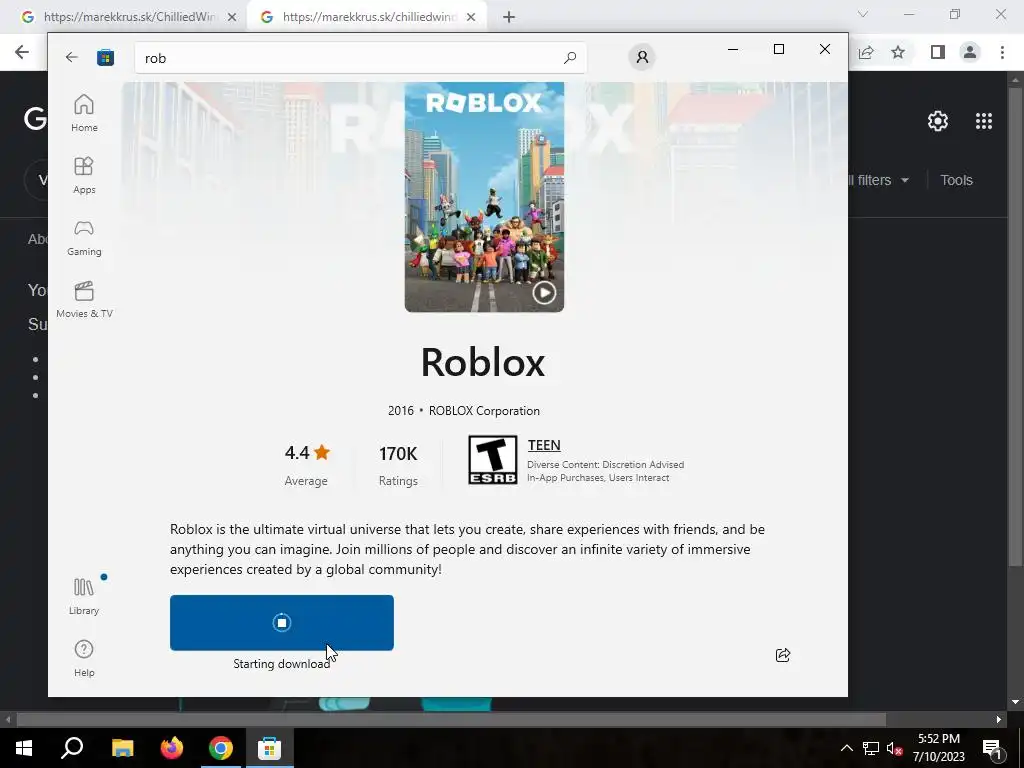This screenshot has height=768, width=1024.
Task: Click the Store search field containing 'rob'
Action: tap(360, 57)
